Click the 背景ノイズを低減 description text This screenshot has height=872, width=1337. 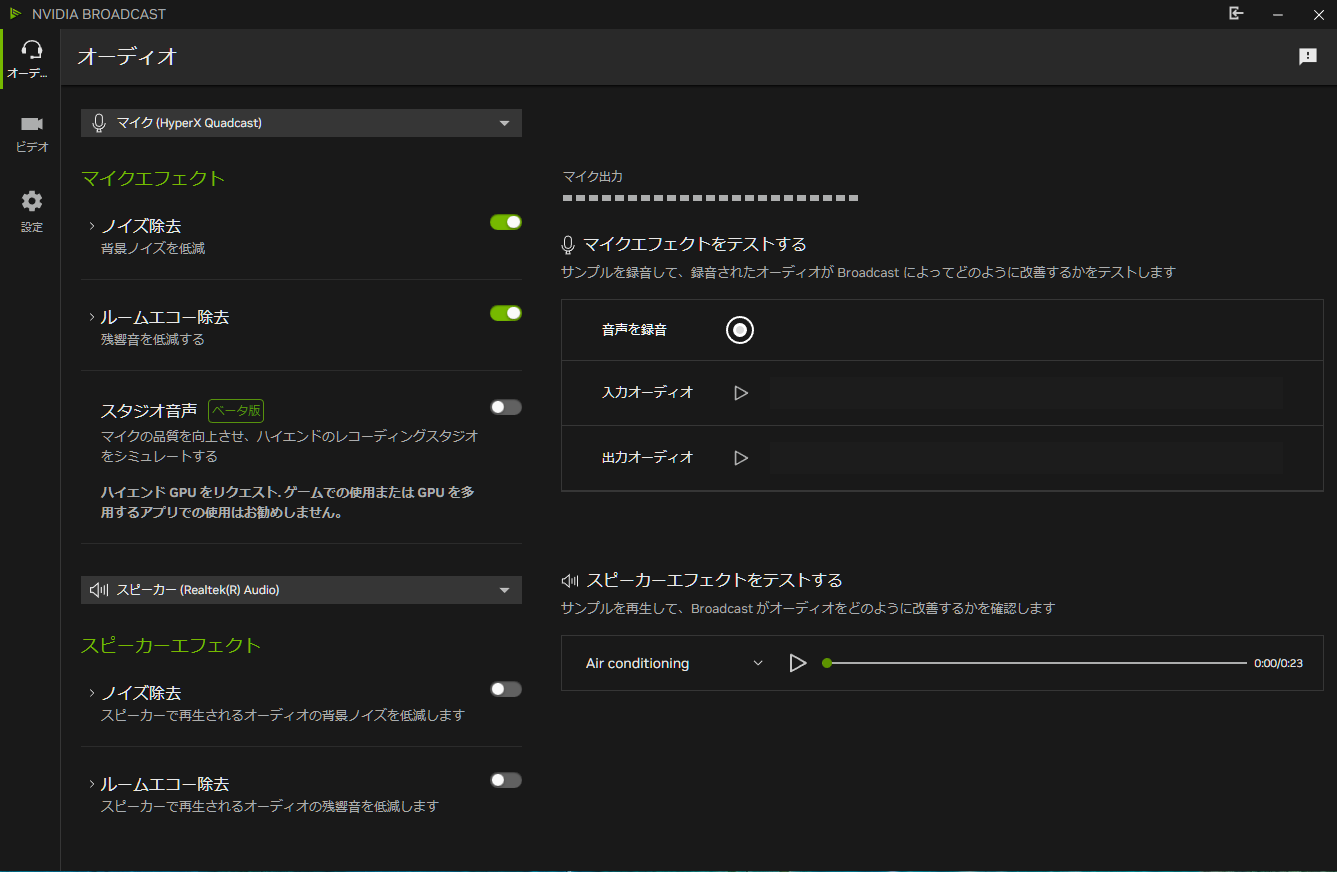(x=153, y=248)
